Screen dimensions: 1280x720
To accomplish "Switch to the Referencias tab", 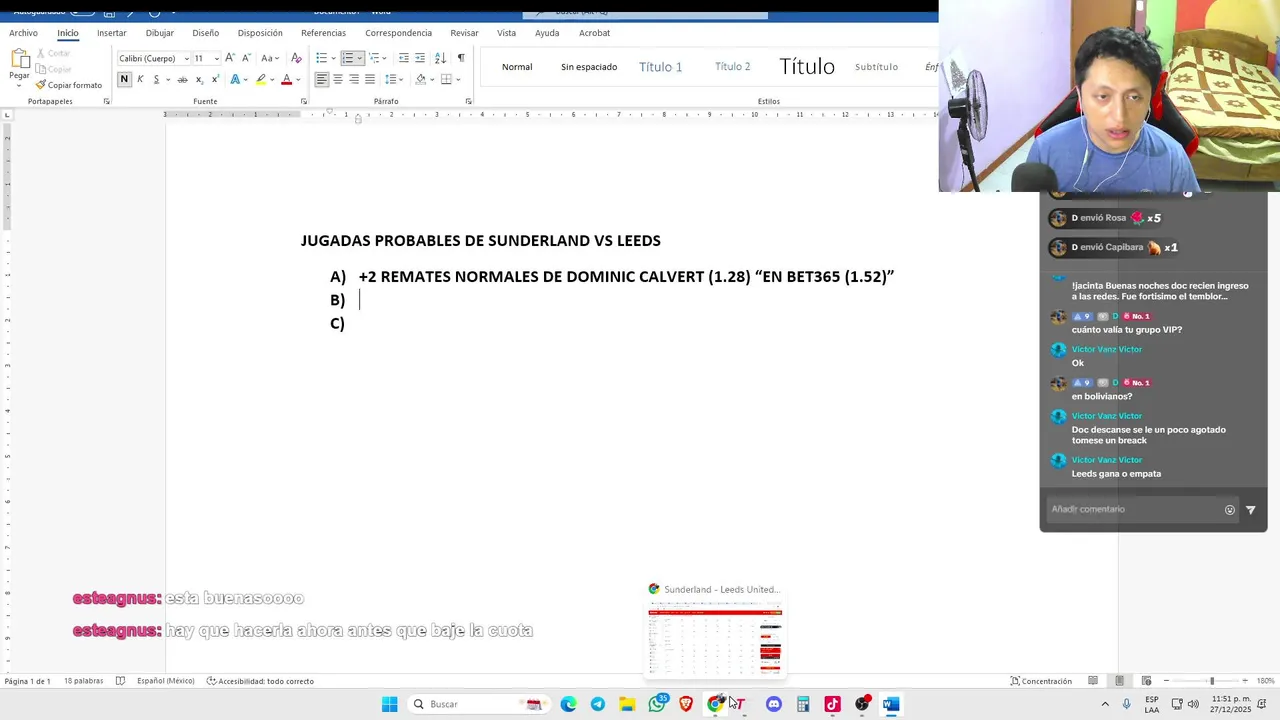I will click(x=323, y=33).
